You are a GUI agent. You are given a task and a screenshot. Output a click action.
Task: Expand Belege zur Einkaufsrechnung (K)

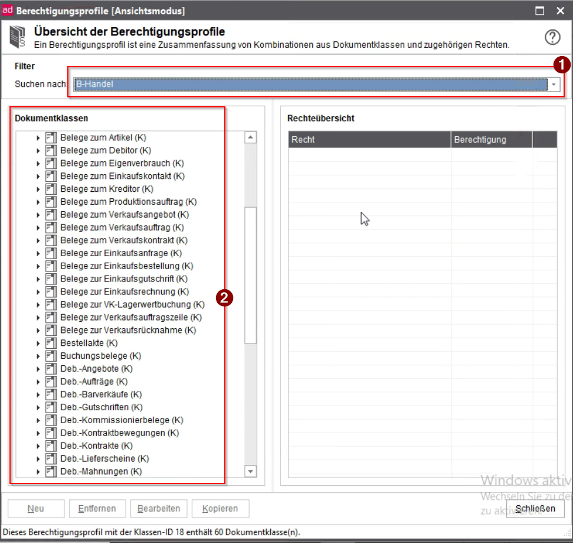click(38, 292)
